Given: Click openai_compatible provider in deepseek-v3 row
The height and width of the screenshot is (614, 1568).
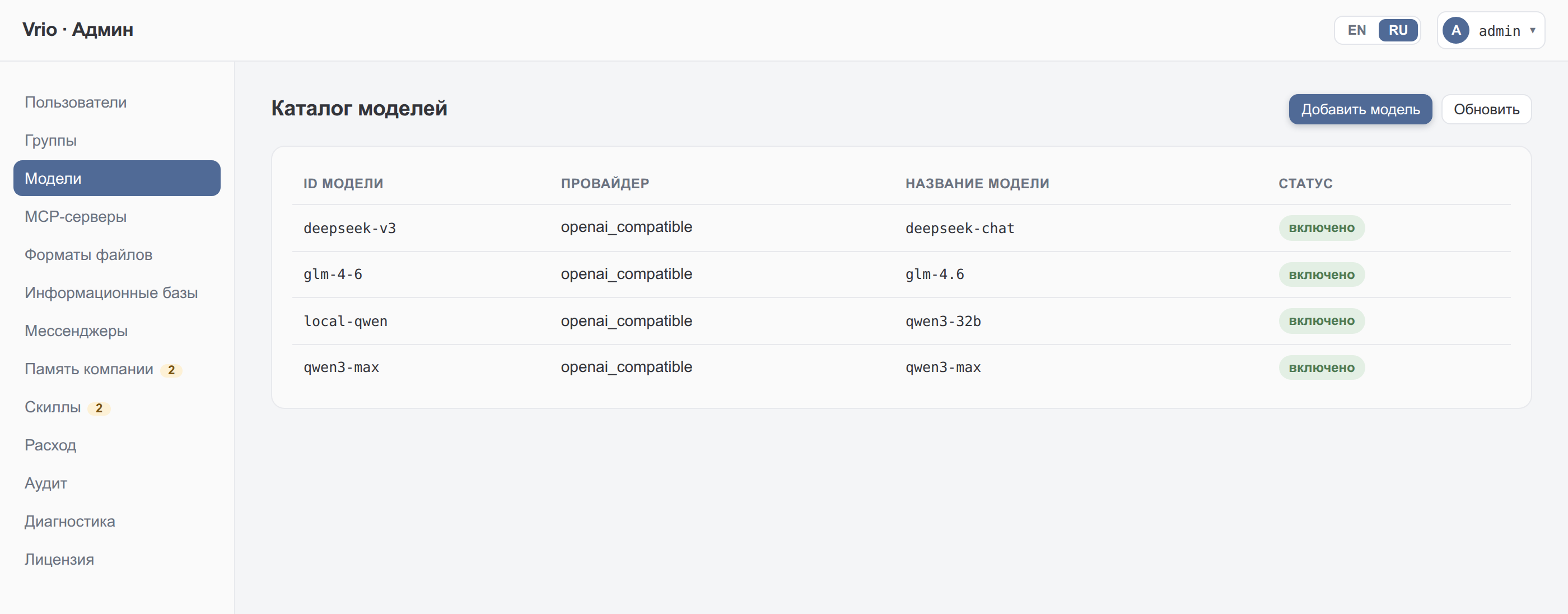Looking at the screenshot, I should click(626, 226).
